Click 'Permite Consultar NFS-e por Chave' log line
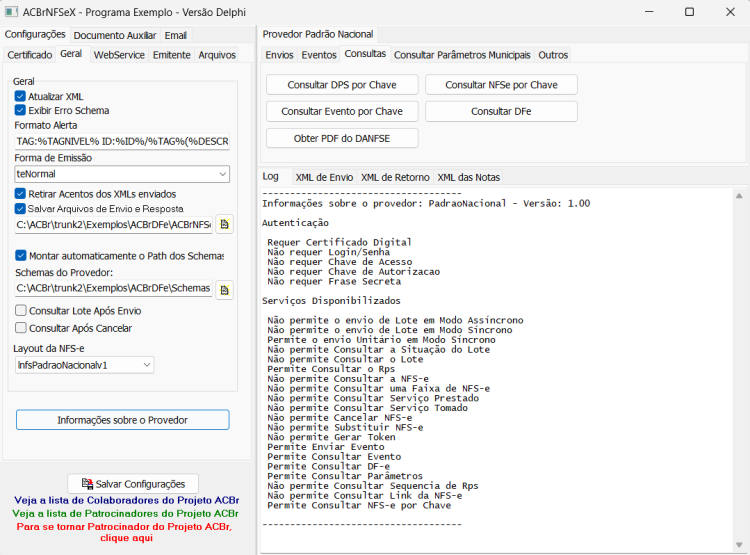 point(359,505)
